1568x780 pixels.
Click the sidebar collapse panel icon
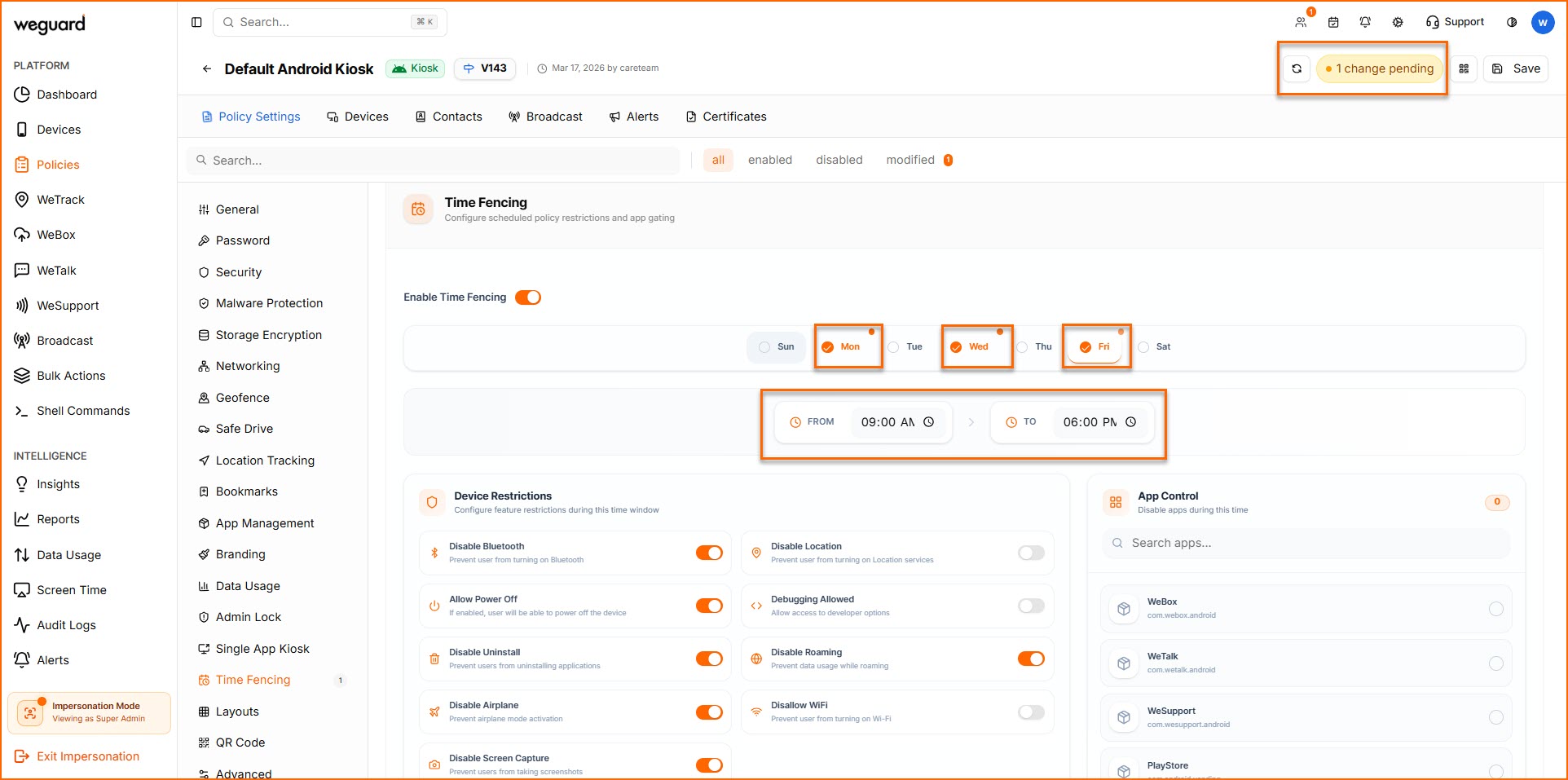click(x=196, y=22)
